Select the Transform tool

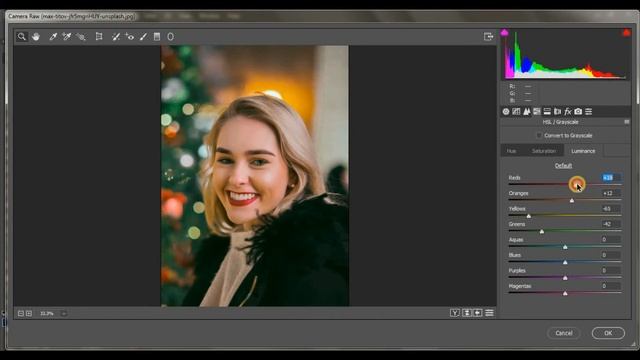click(99, 37)
